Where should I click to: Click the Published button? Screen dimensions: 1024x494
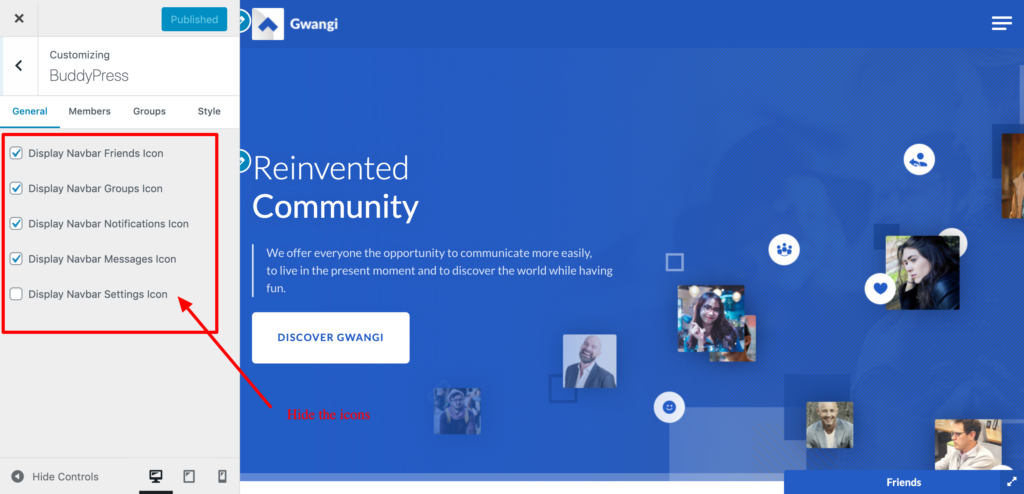click(x=194, y=20)
